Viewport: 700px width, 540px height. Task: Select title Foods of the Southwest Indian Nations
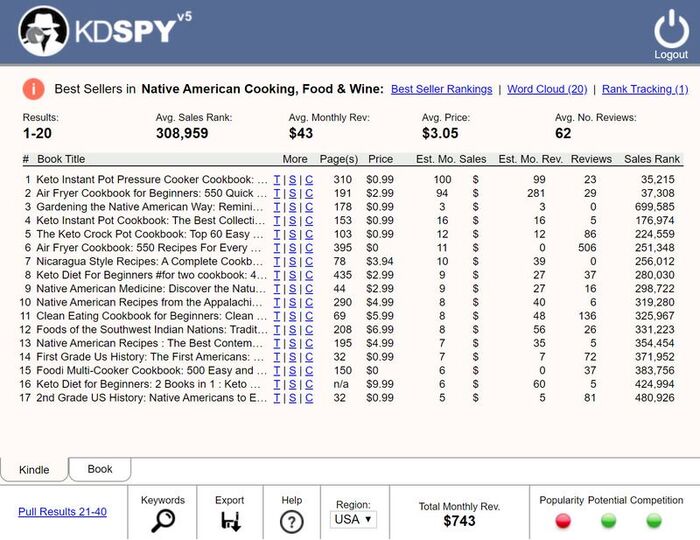coord(152,329)
